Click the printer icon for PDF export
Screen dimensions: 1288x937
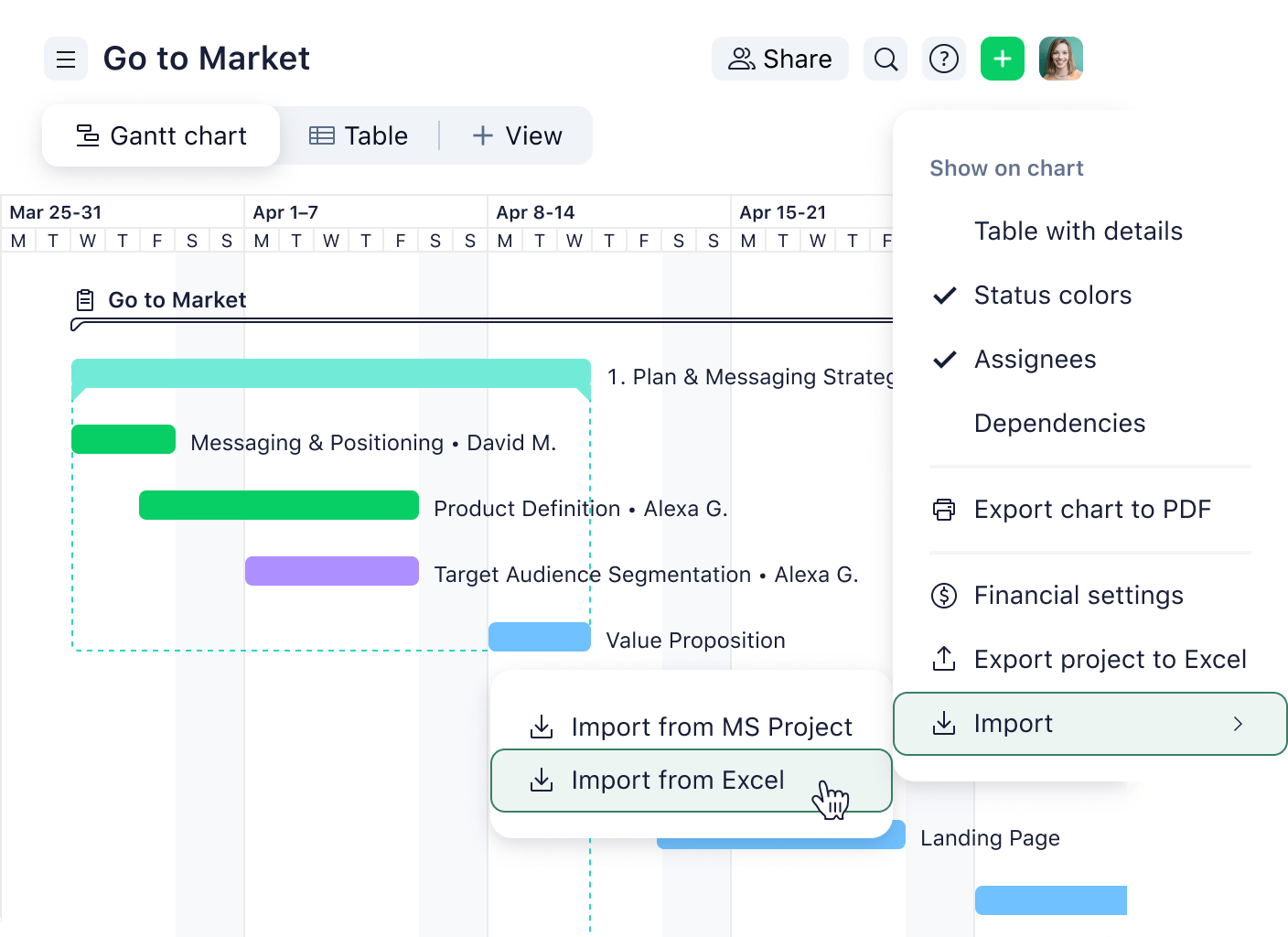(x=944, y=510)
